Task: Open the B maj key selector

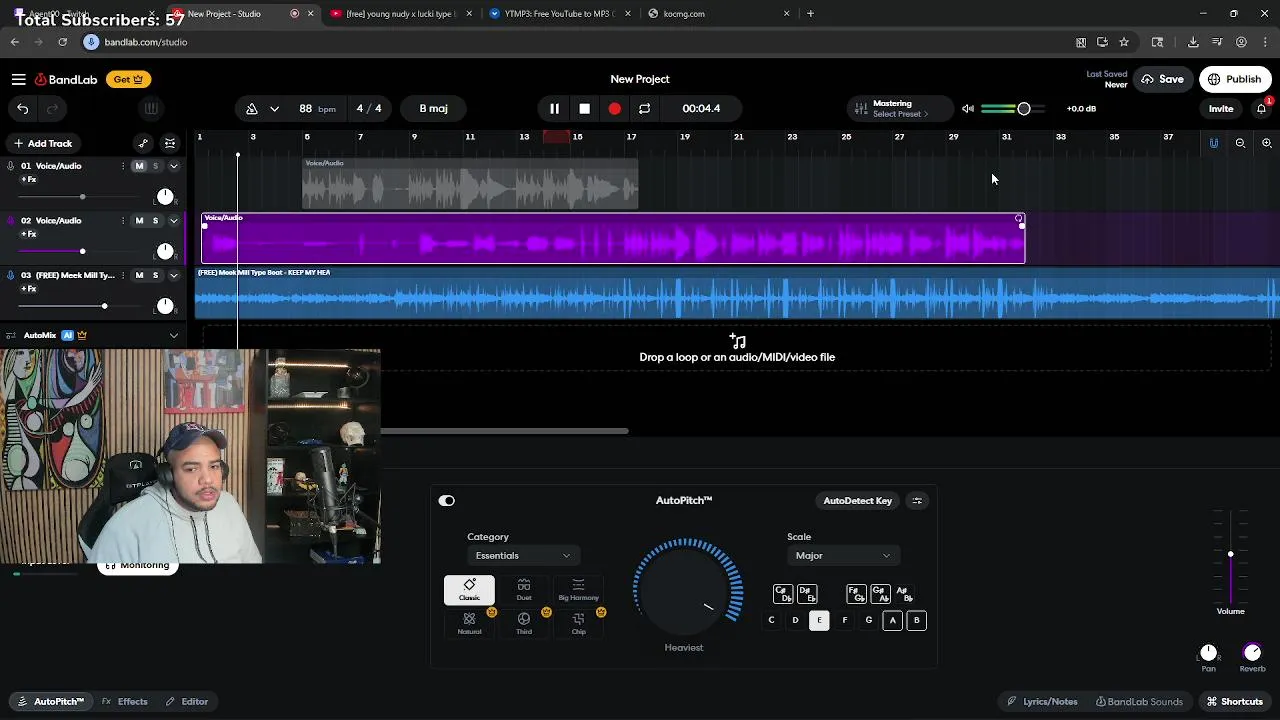Action: 434,108
